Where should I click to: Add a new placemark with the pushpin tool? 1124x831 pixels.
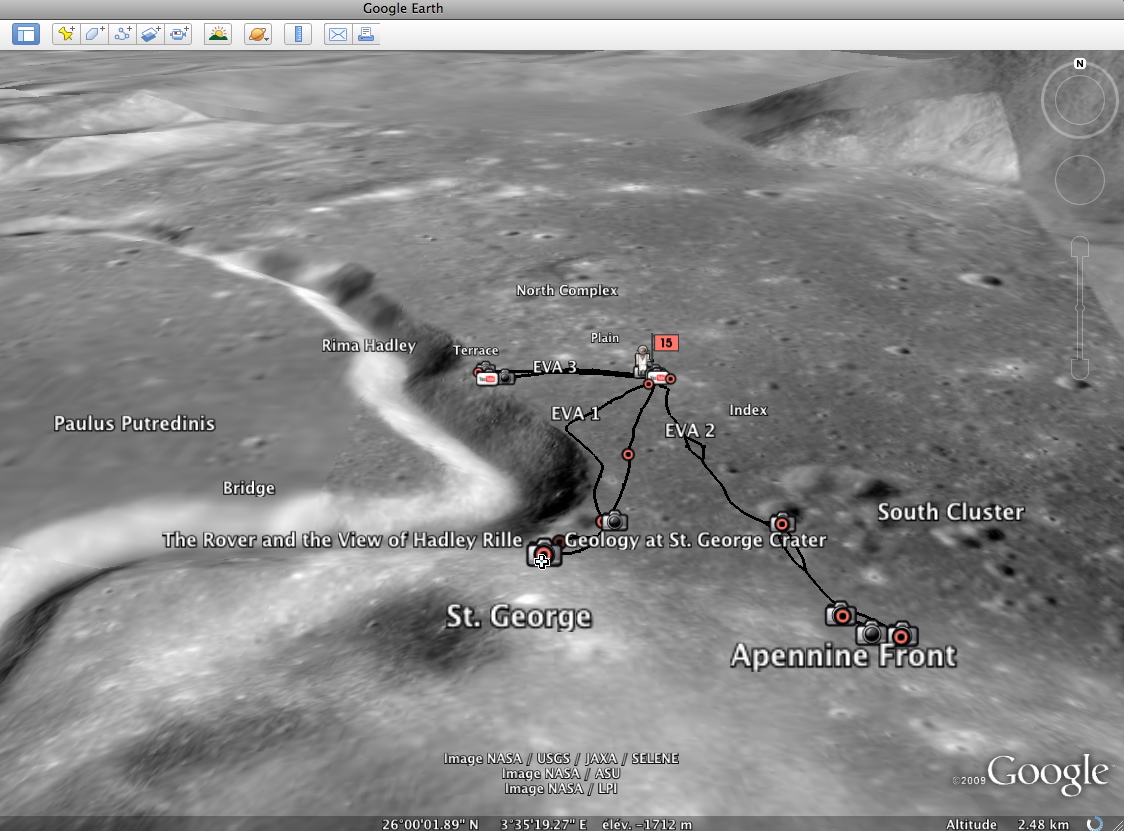tap(65, 34)
